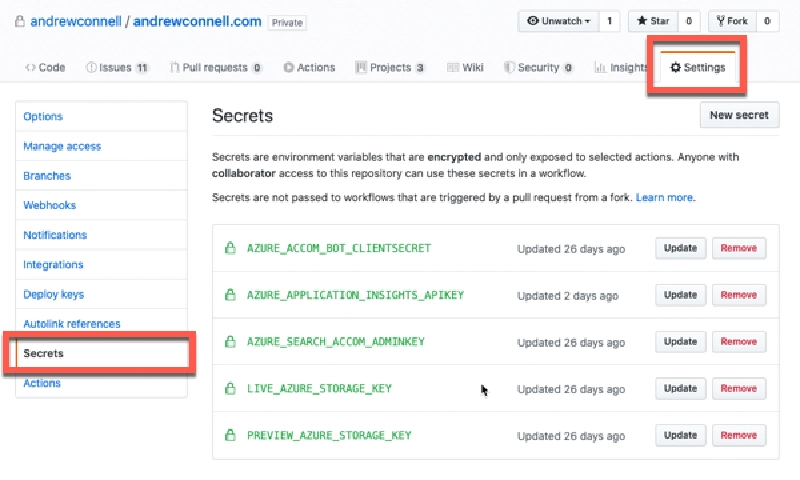Image resolution: width=800 pixels, height=480 pixels.
Task: Remove the AZURE_SEARCH_ACCOM_ADMINKEY secret
Action: click(x=739, y=341)
